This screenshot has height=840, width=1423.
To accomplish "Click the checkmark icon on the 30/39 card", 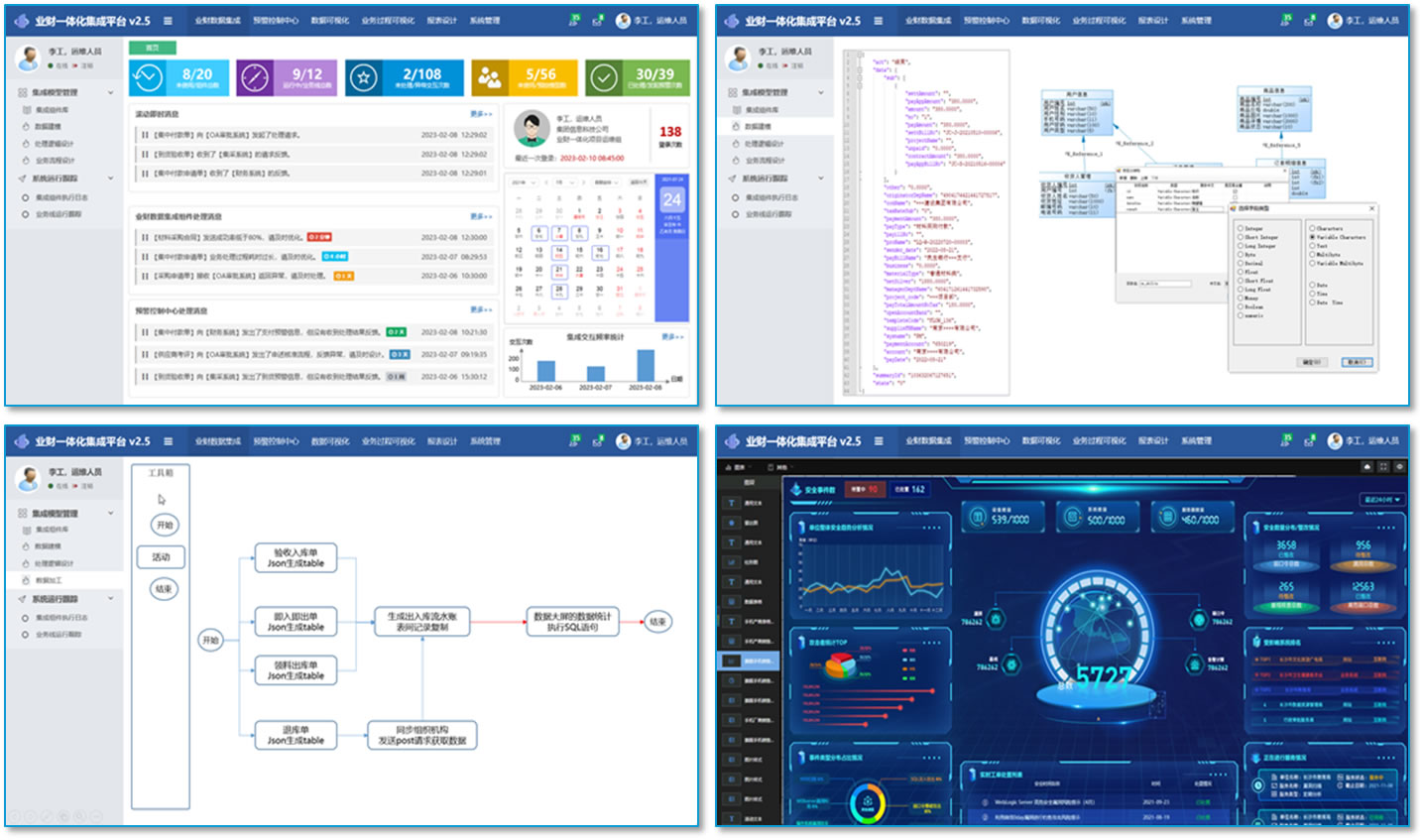I will click(x=602, y=77).
